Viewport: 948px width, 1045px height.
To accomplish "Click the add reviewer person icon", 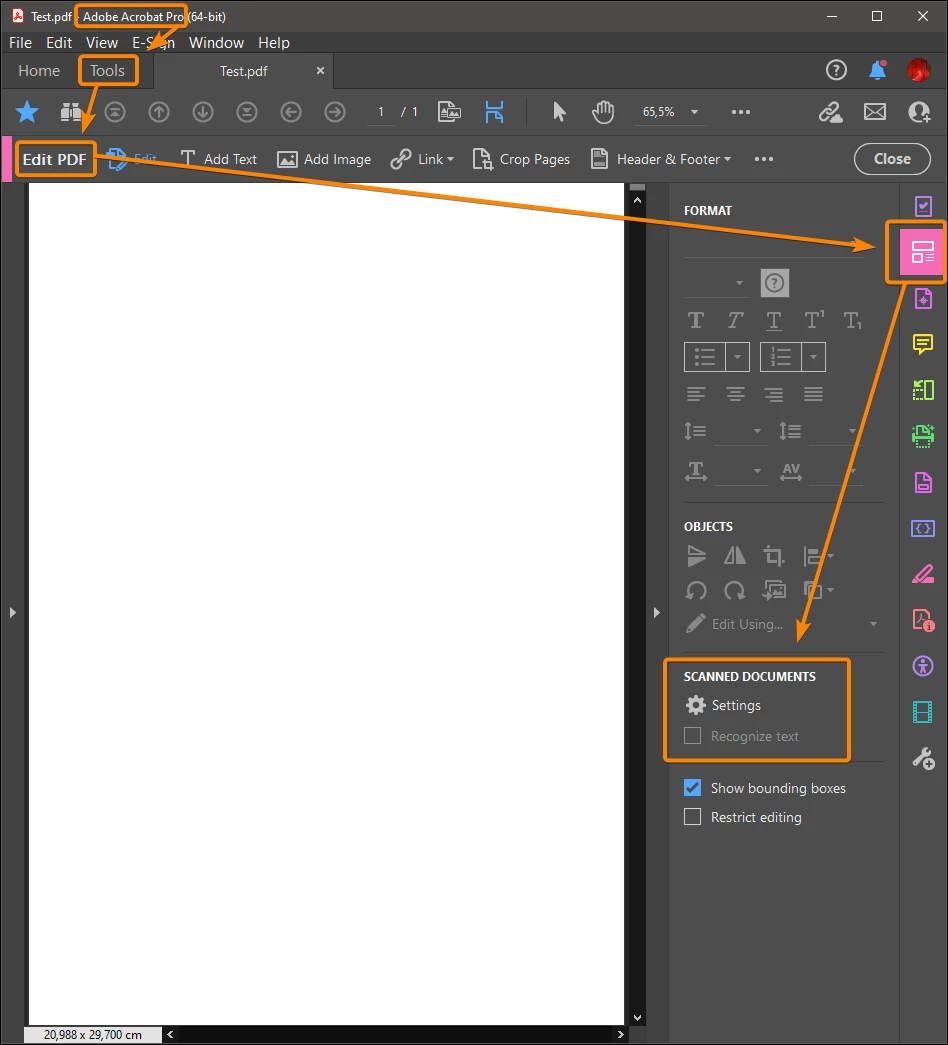I will 919,112.
